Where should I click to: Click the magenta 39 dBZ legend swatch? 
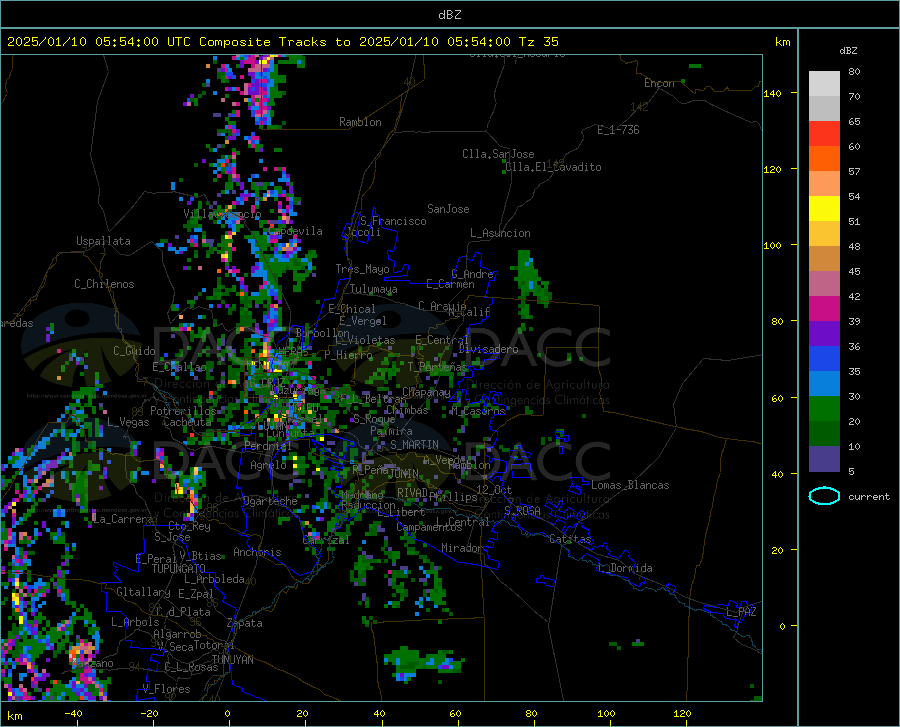coord(824,308)
